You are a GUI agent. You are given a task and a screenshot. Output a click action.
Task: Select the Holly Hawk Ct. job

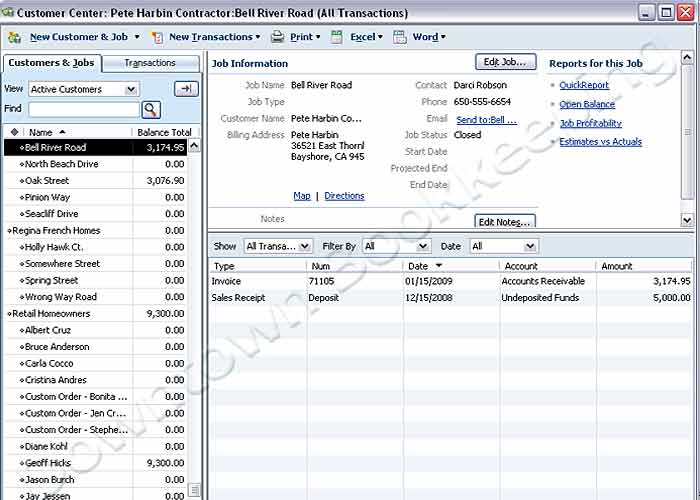coord(96,247)
